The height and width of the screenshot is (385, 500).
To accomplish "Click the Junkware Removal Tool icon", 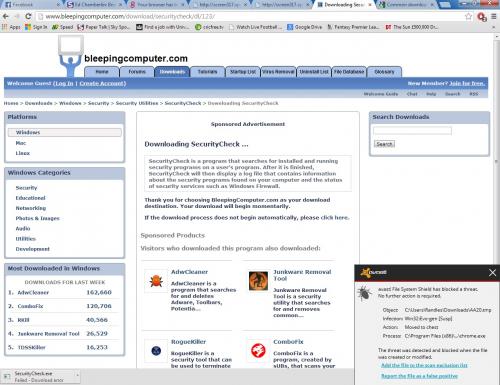I will tap(258, 281).
